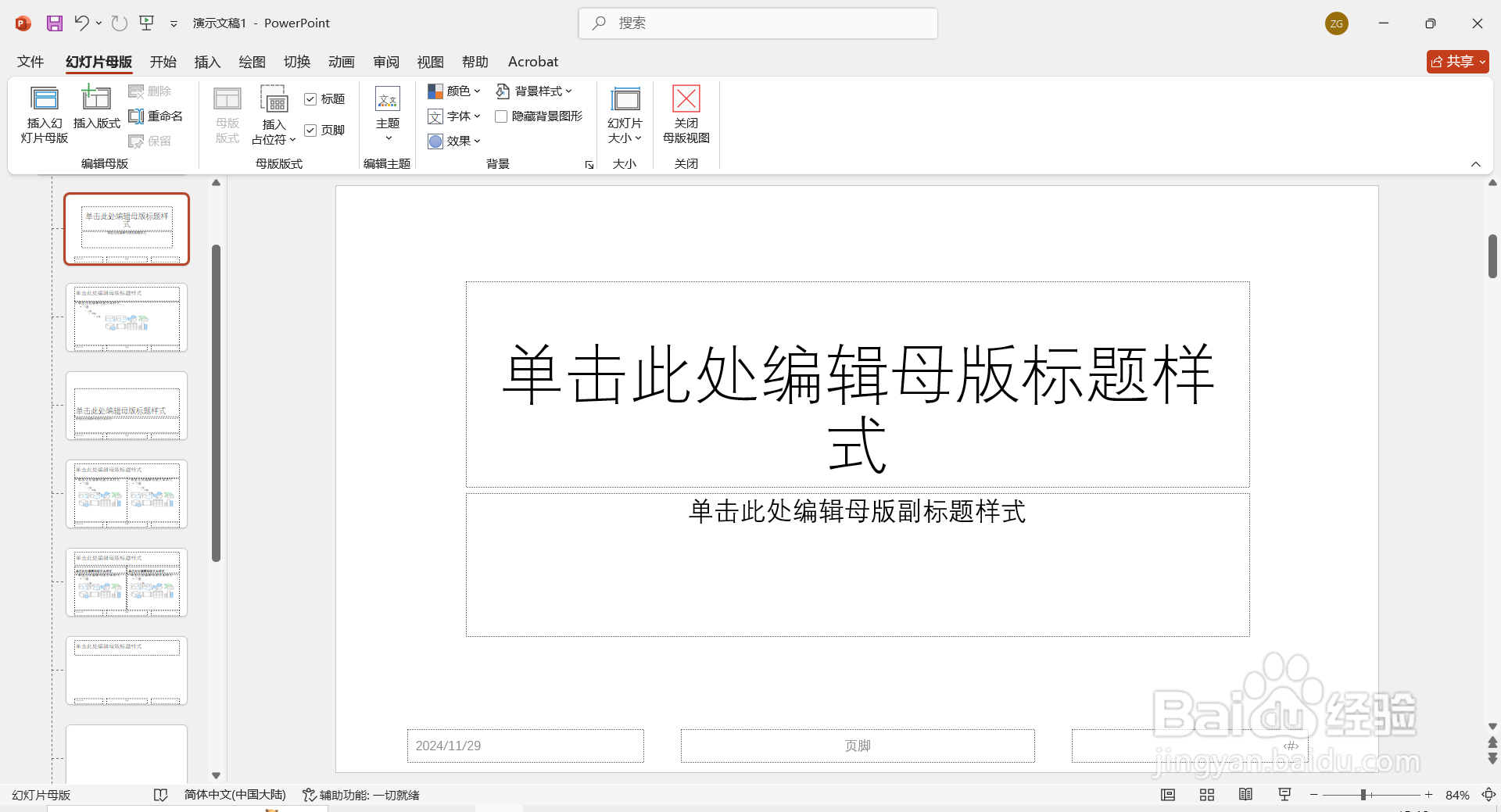Viewport: 1501px width, 812px height.
Task: Open the 颜色 (Colors) dropdown
Action: pos(453,91)
